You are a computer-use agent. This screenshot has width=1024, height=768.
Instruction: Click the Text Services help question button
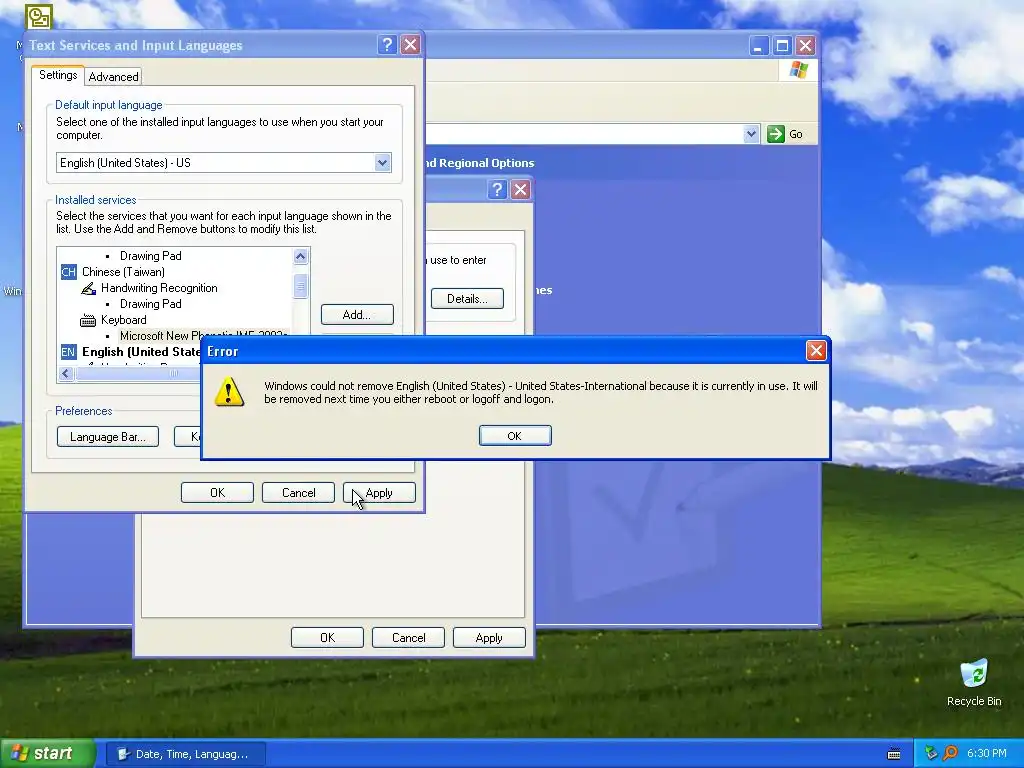(x=387, y=44)
